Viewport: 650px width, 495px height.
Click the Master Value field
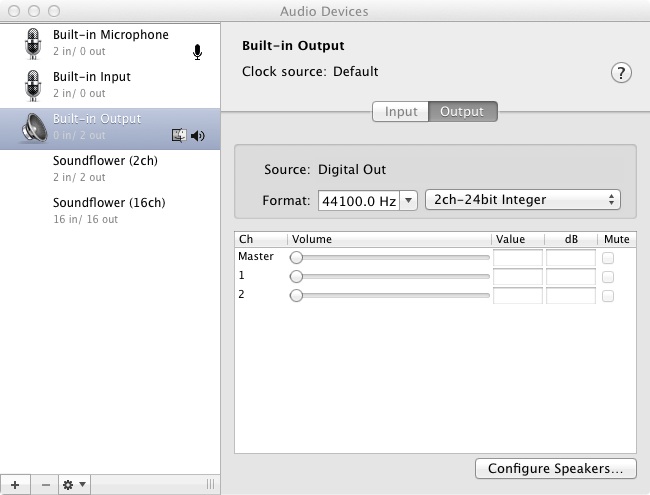(x=518, y=258)
